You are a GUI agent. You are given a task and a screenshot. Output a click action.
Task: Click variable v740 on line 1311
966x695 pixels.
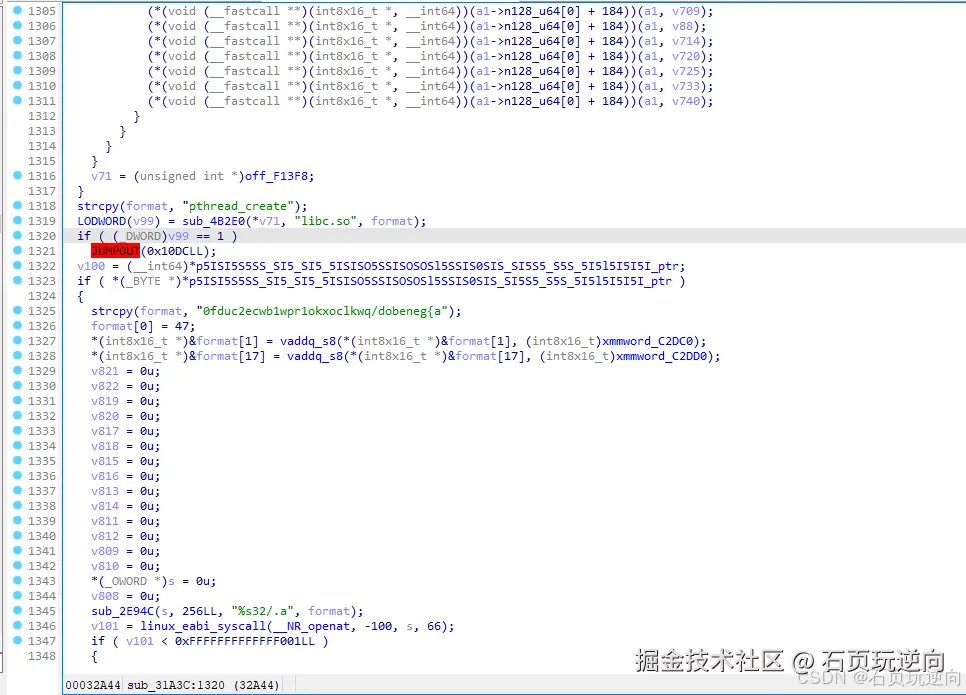pos(686,101)
